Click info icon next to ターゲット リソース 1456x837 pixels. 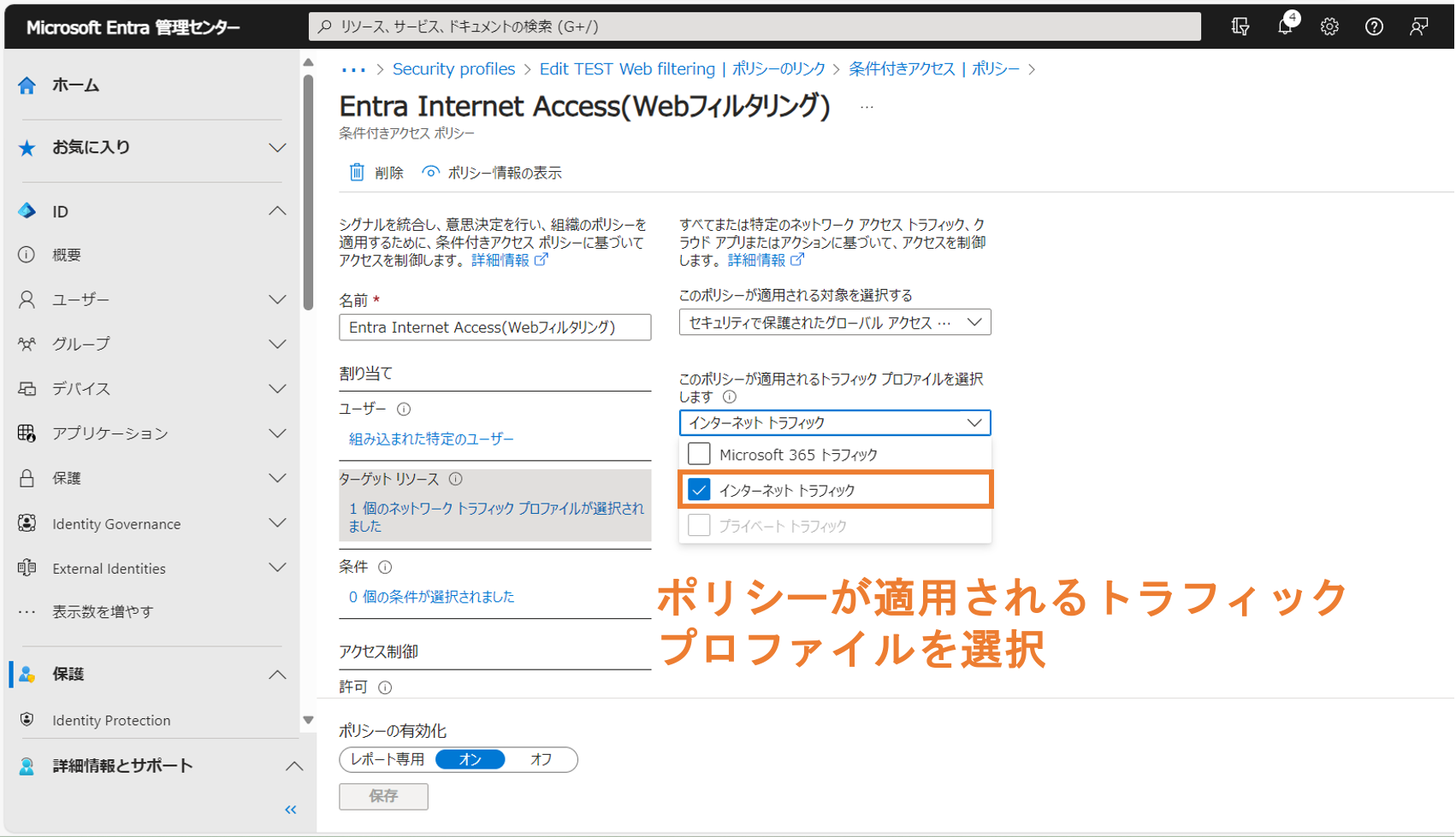click(x=456, y=480)
